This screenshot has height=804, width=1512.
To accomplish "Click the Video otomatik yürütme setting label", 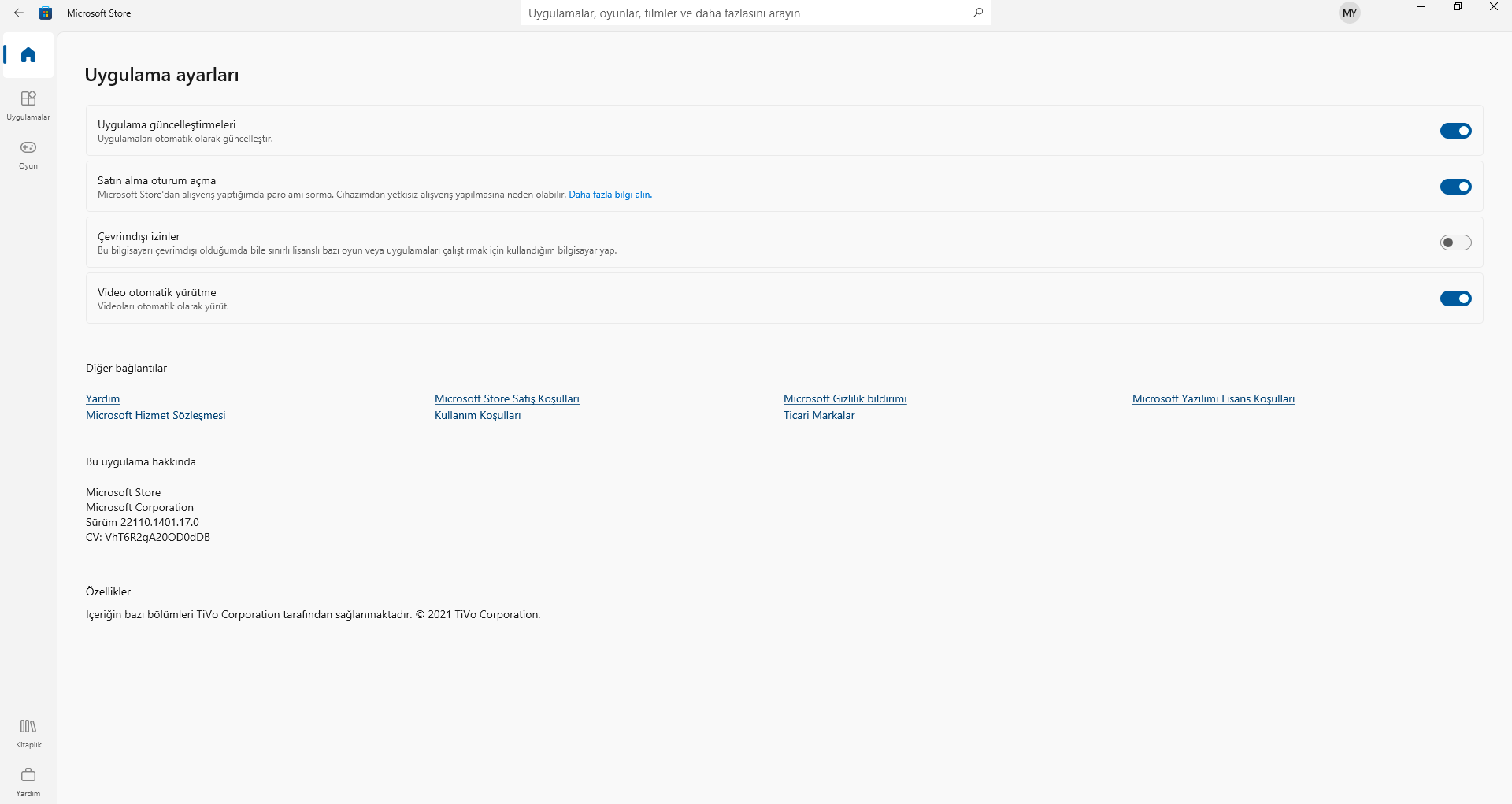I will [157, 292].
